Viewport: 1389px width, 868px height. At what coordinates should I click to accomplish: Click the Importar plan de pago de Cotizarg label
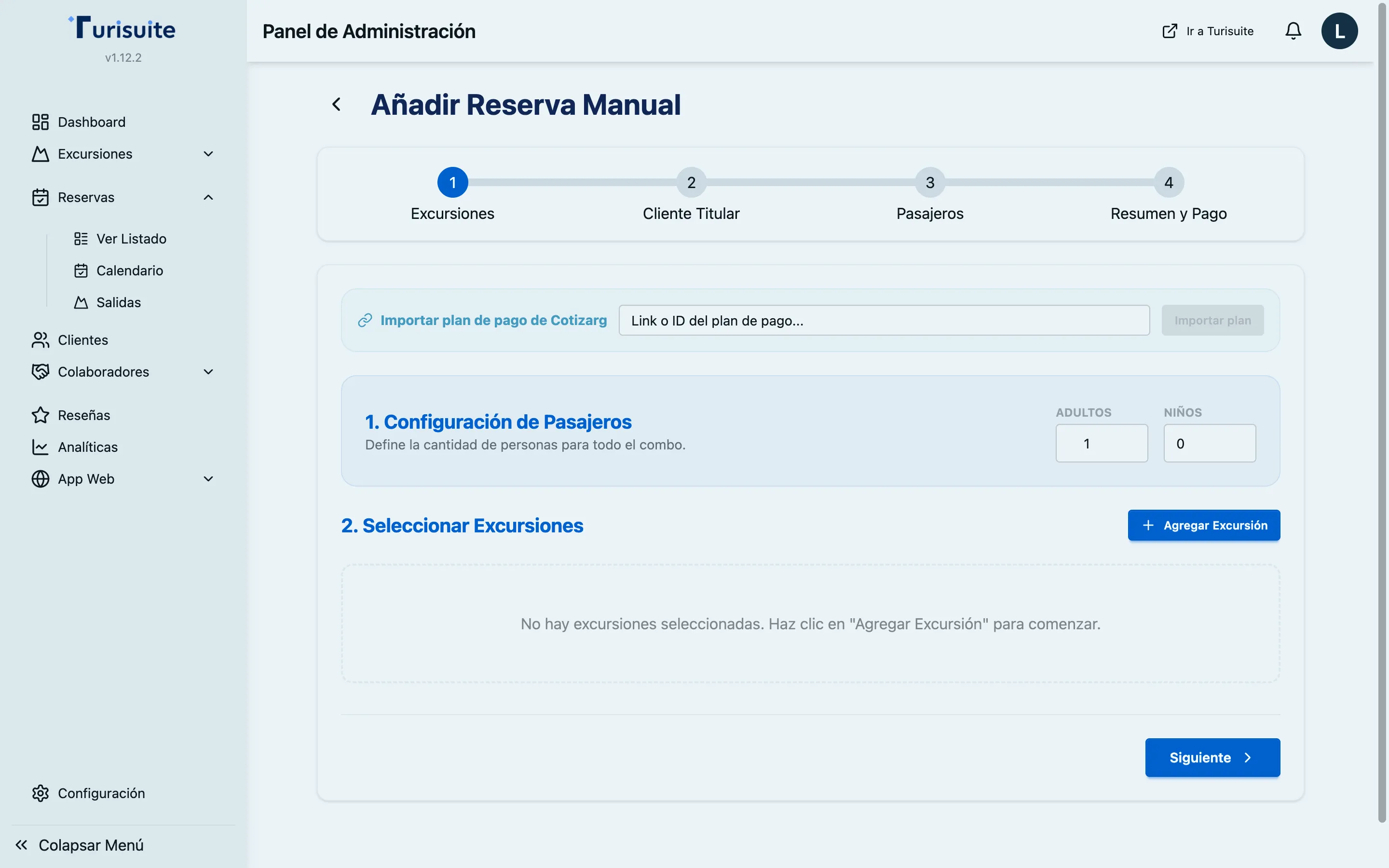[493, 320]
